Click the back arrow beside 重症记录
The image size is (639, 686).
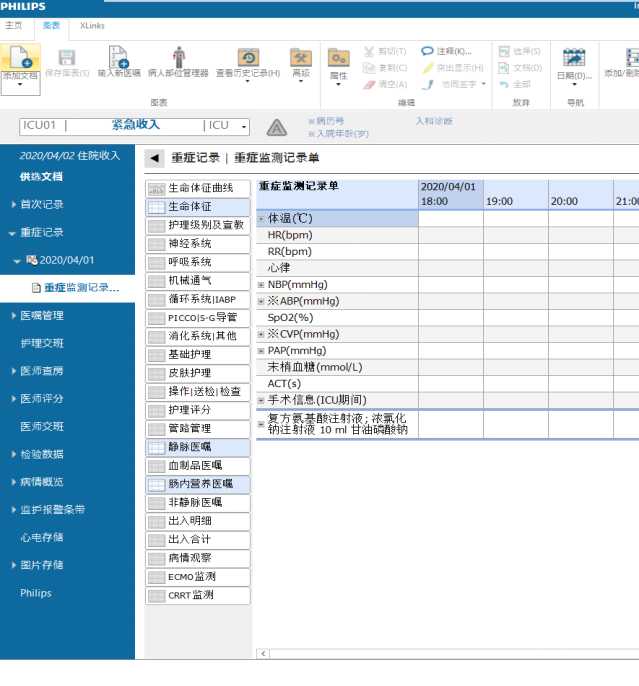(154, 158)
